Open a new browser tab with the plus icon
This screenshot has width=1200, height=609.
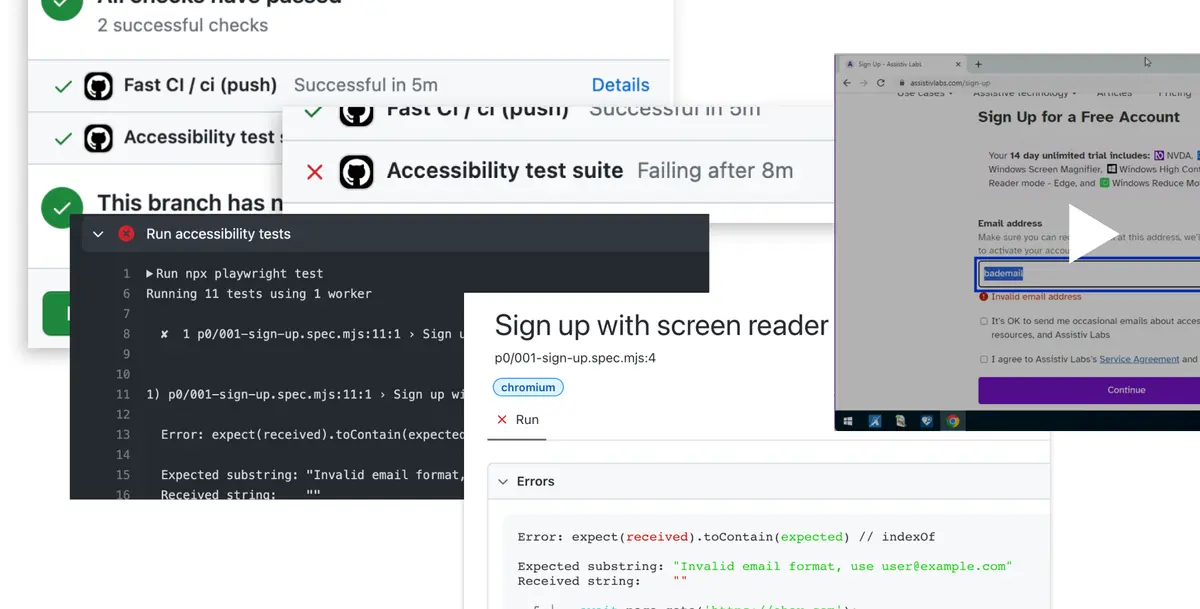coord(978,64)
